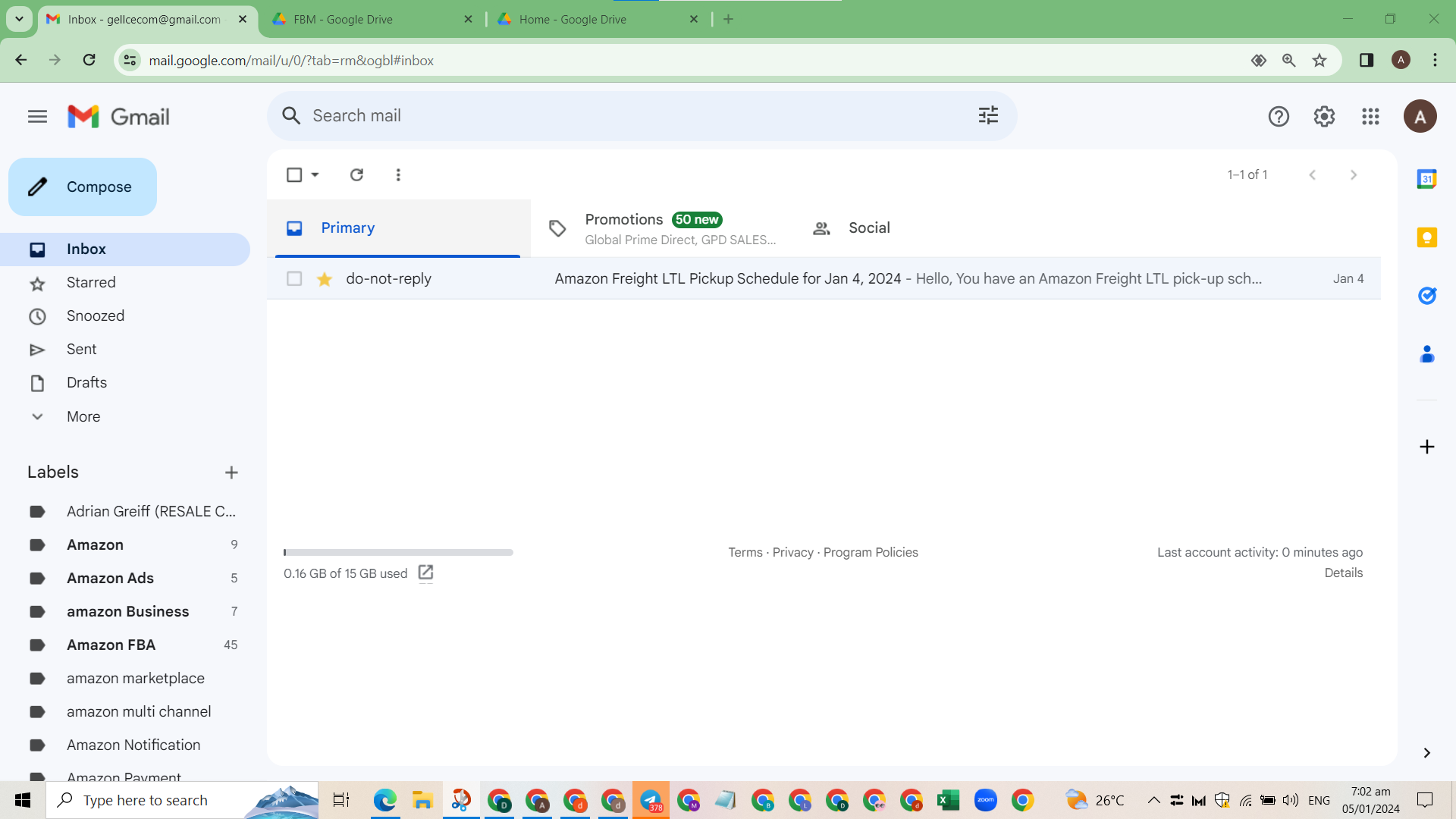Open the select dropdown arrow
Screen dimensions: 1456x819
(x=315, y=175)
